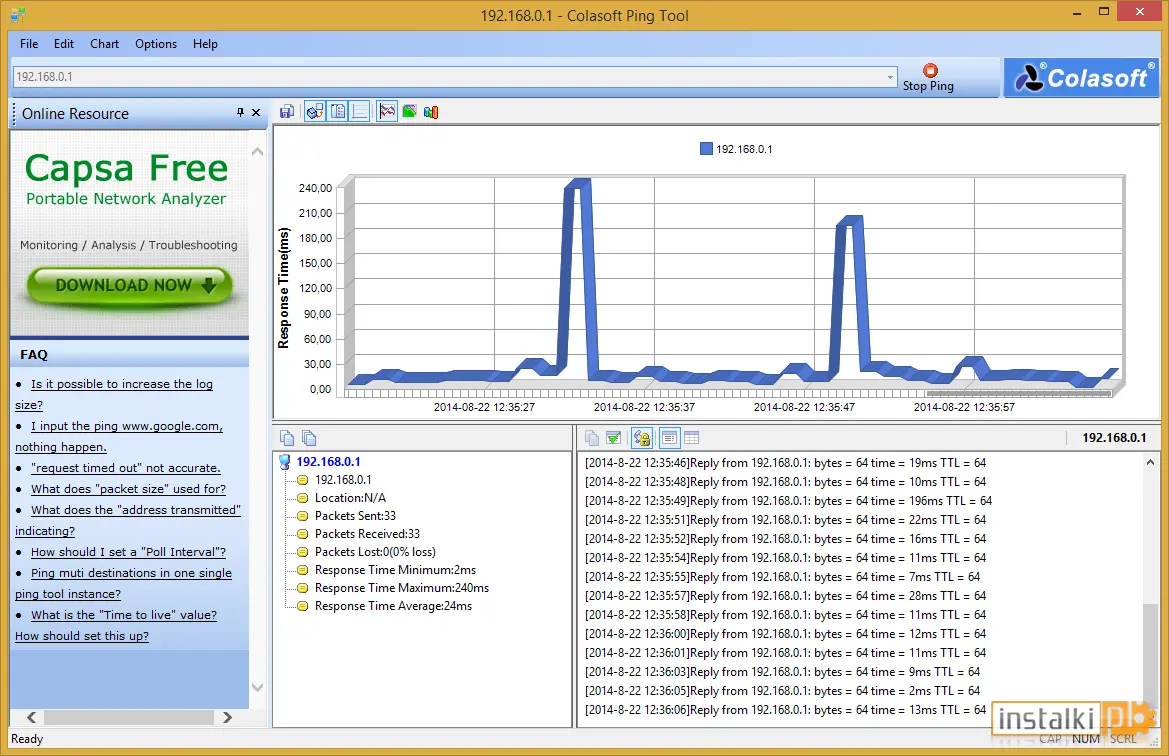The height and width of the screenshot is (756, 1169).
Task: Select Response Time Average:24ms entry
Action: 393,606
